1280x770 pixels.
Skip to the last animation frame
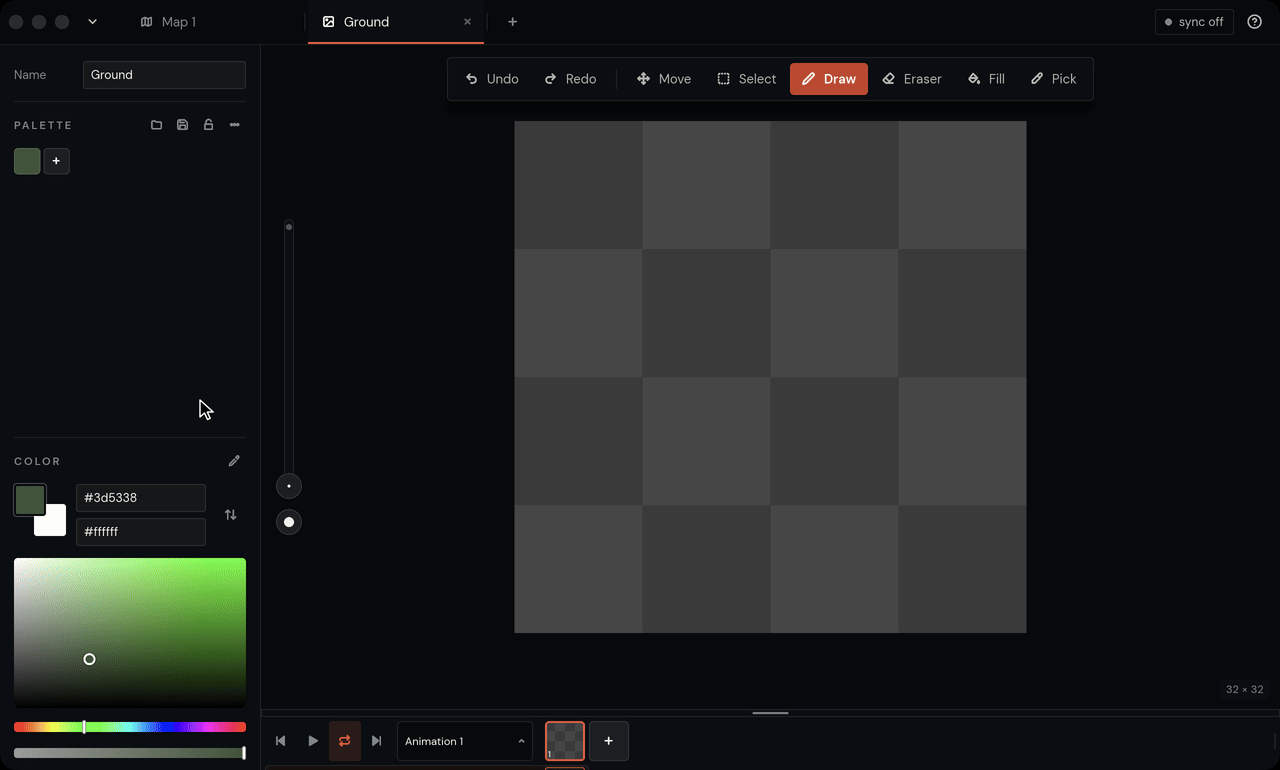click(x=377, y=741)
